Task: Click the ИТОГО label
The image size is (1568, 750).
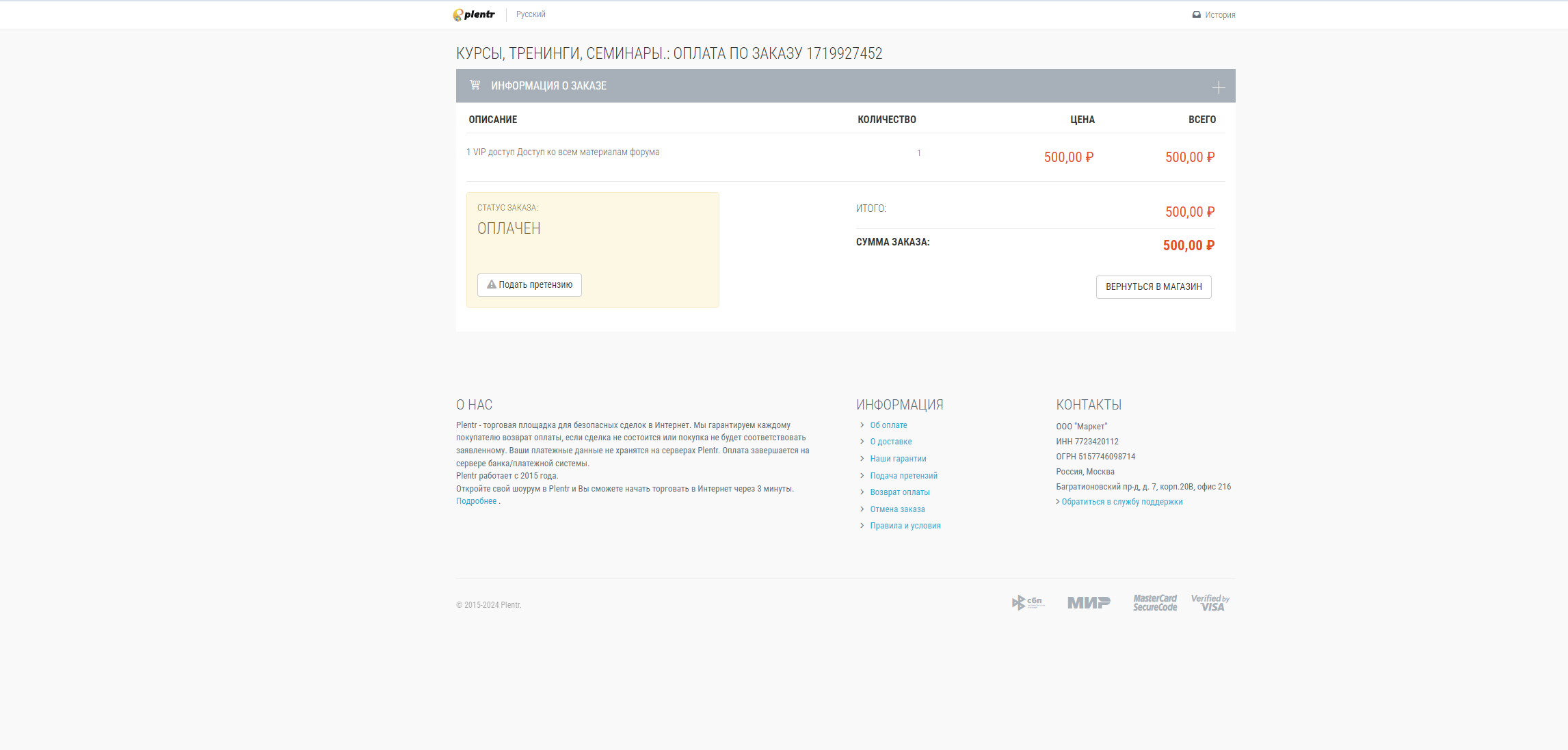Action: [871, 209]
